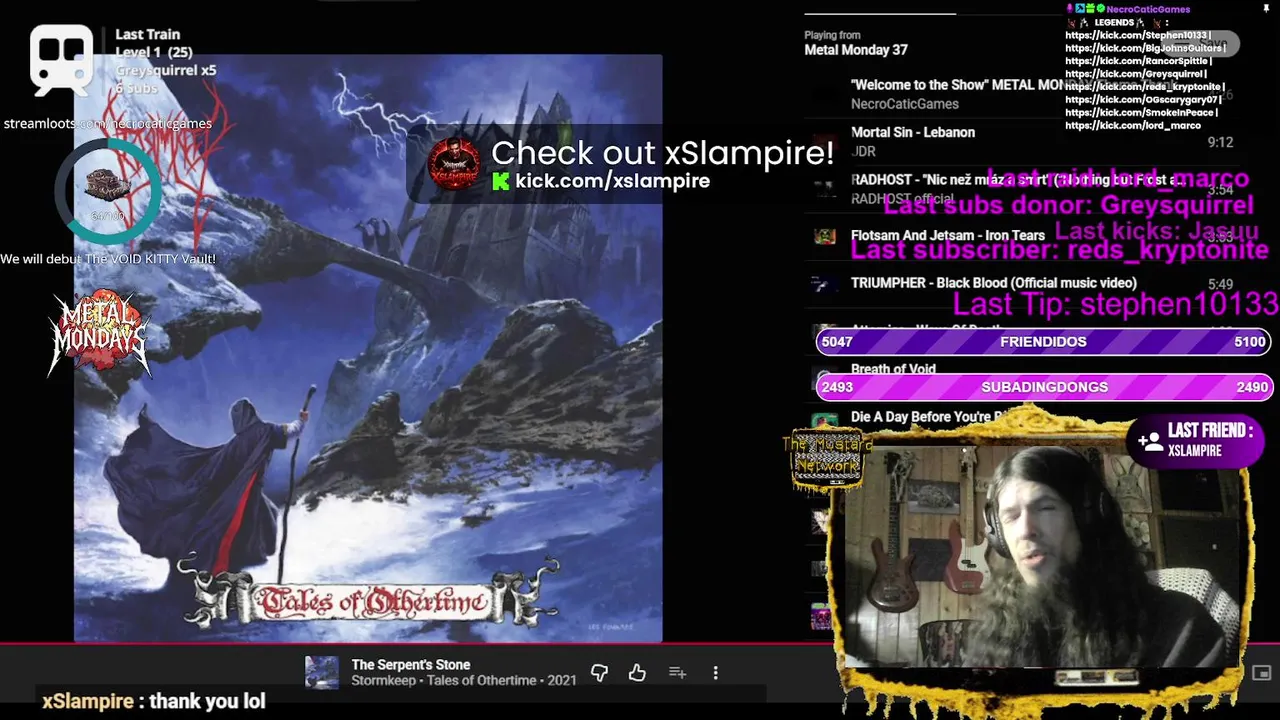The height and width of the screenshot is (720, 1280).
Task: Click the 9:12 duration of Mortal Sin
Action: click(x=1220, y=142)
